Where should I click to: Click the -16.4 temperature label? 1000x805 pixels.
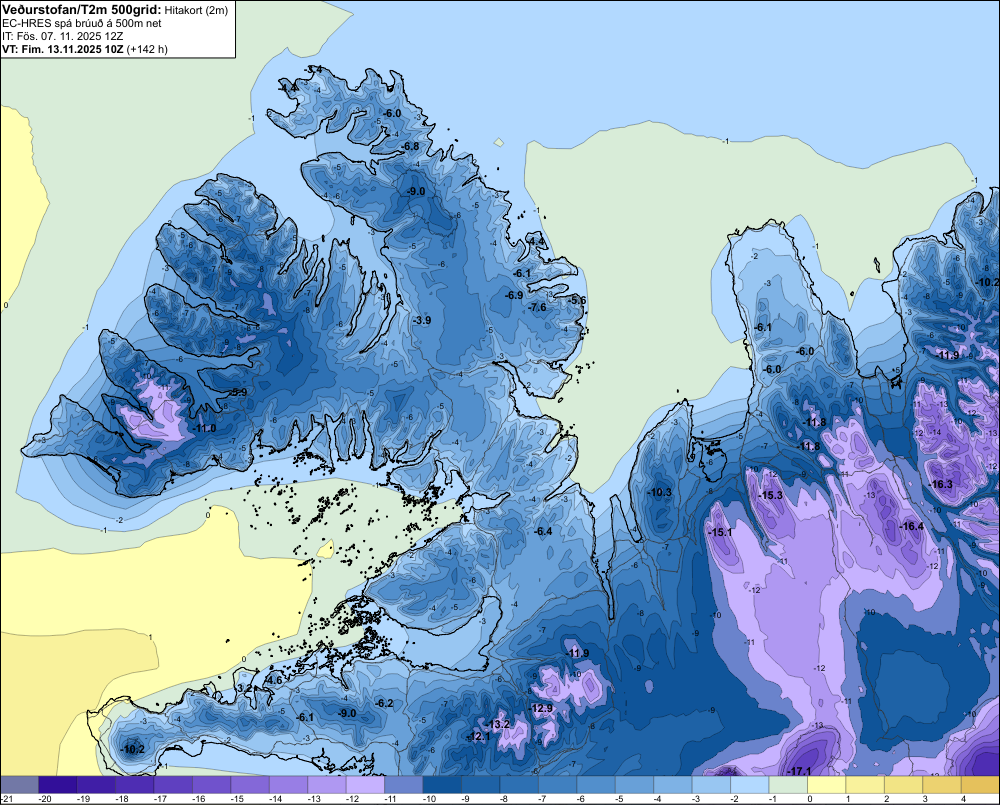911,526
